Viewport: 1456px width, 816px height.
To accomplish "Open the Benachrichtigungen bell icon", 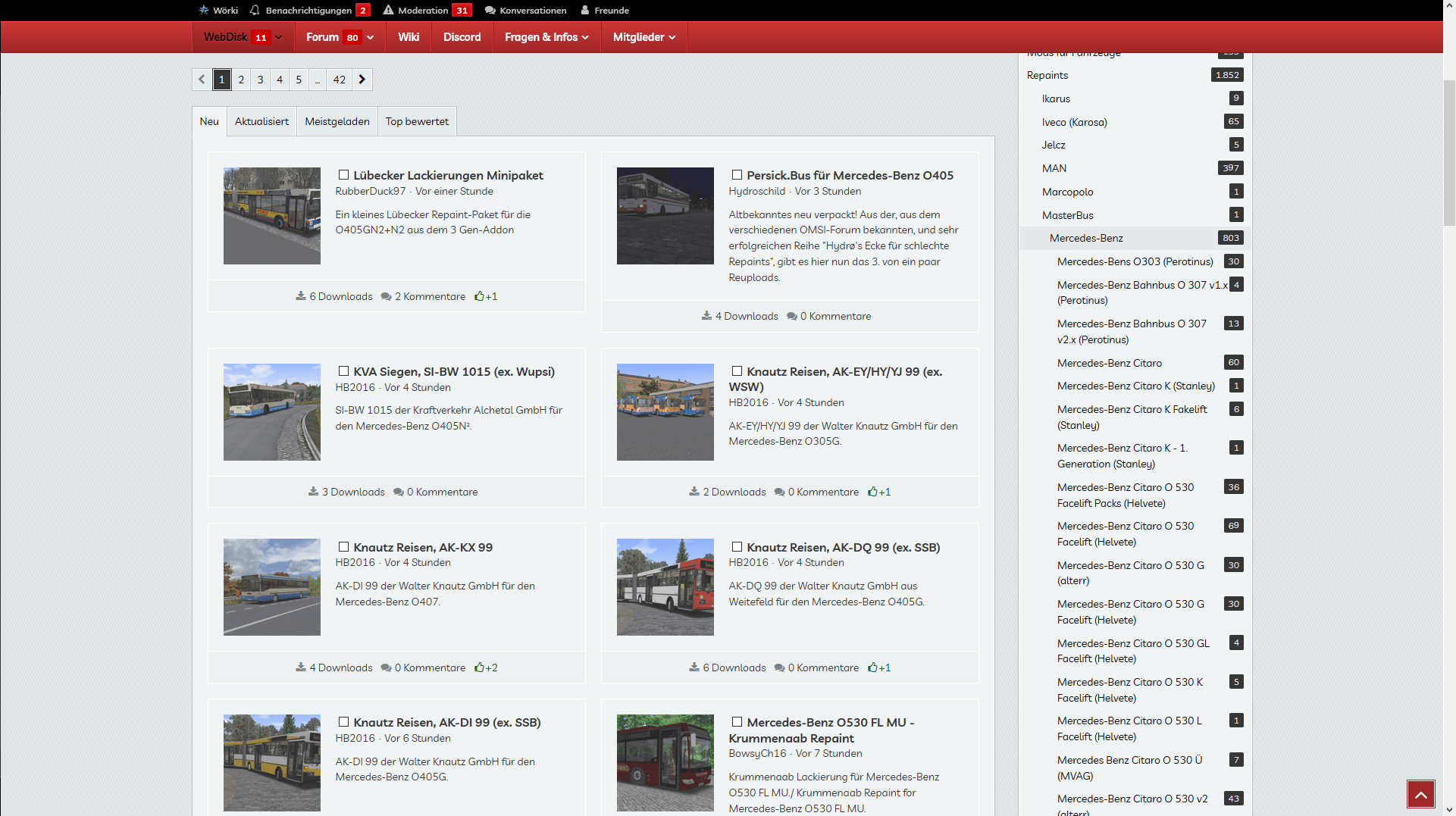I will 255,10.
